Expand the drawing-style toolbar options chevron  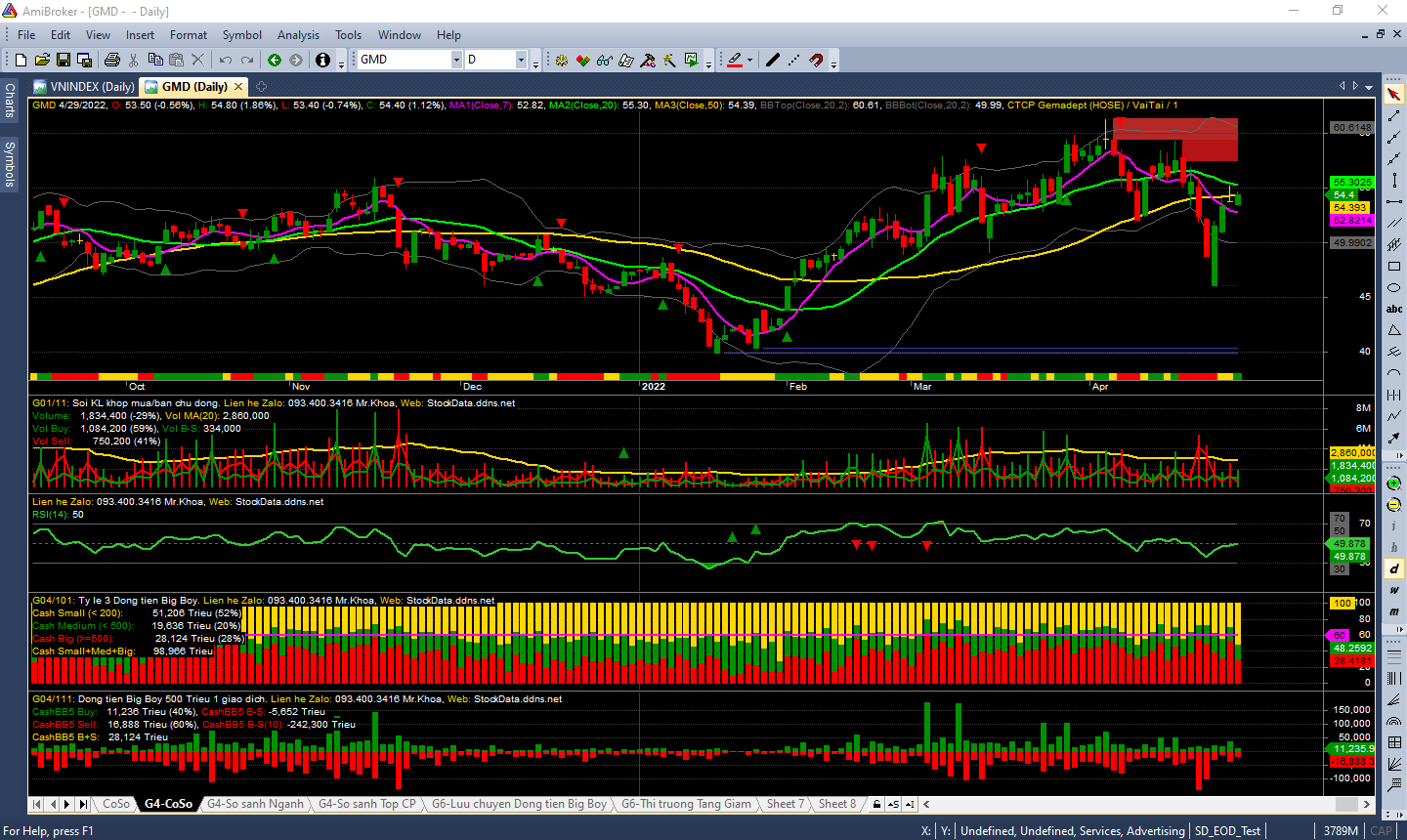tap(833, 63)
